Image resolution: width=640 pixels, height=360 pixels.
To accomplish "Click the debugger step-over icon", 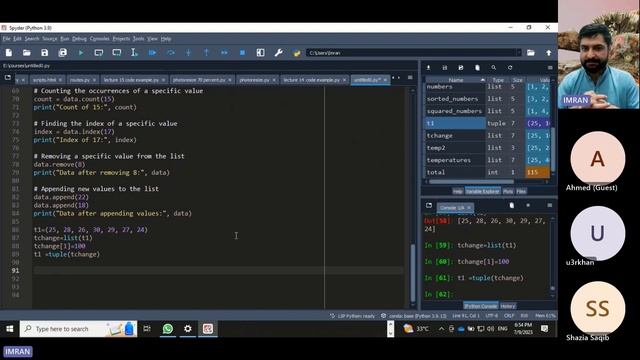I will click(x=171, y=53).
